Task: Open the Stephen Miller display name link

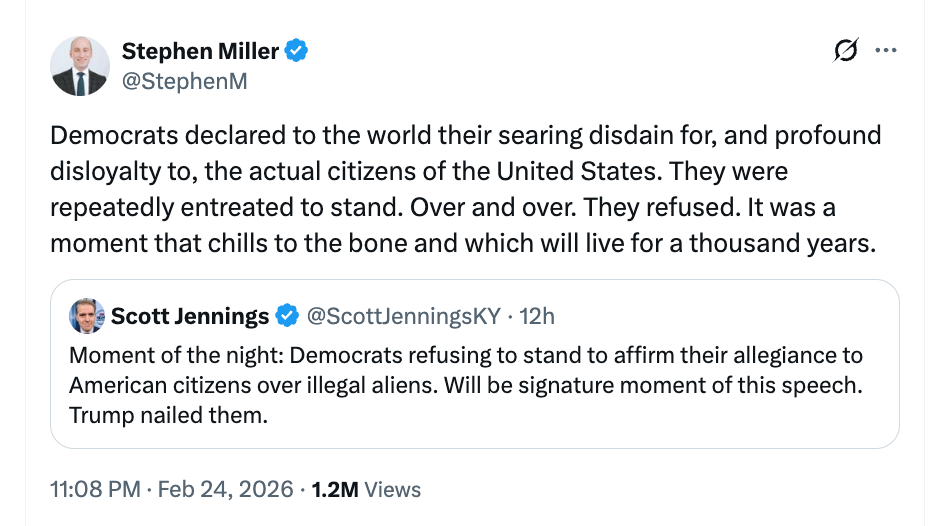Action: [198, 50]
